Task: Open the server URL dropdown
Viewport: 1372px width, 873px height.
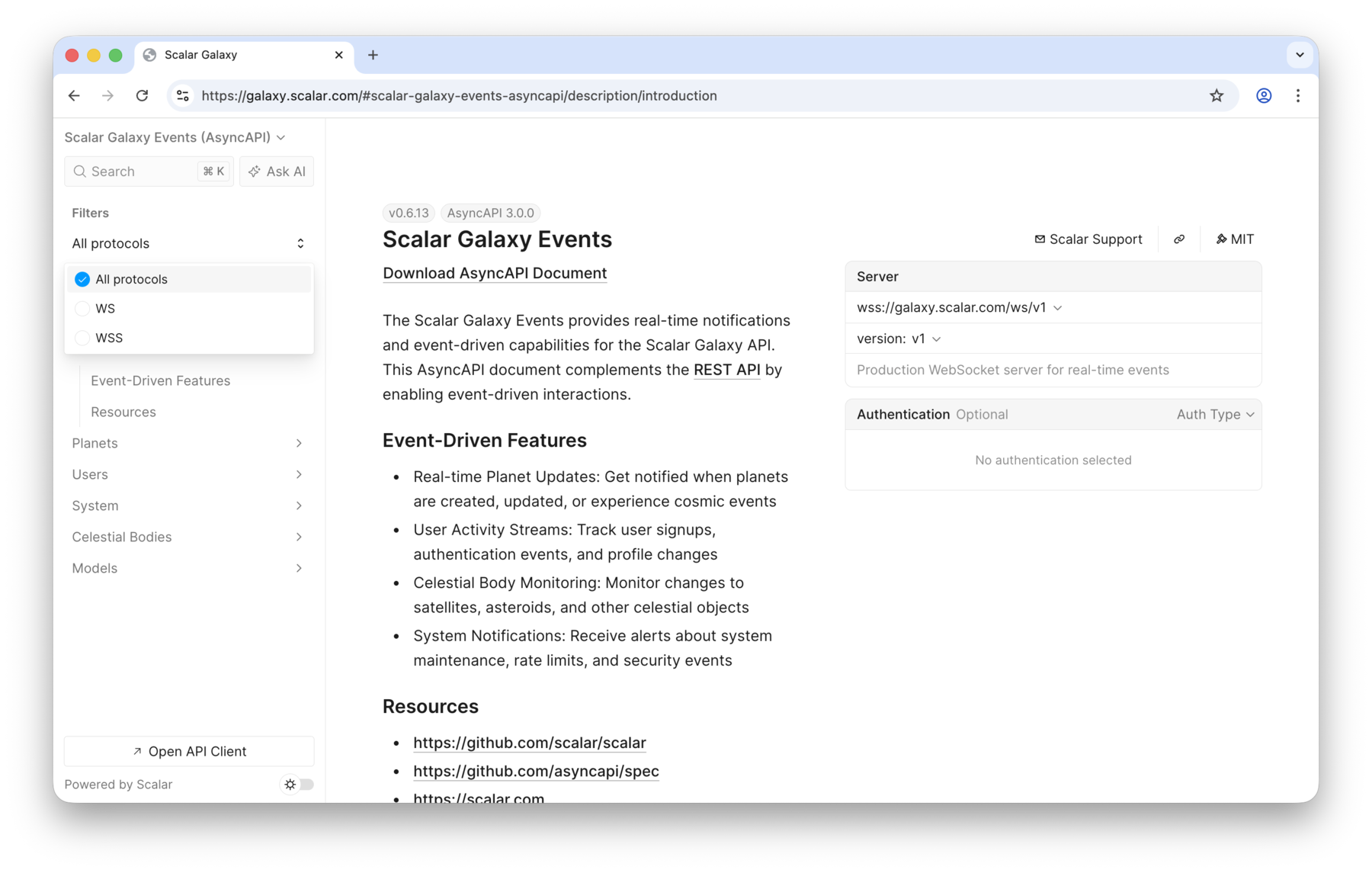Action: click(x=960, y=307)
